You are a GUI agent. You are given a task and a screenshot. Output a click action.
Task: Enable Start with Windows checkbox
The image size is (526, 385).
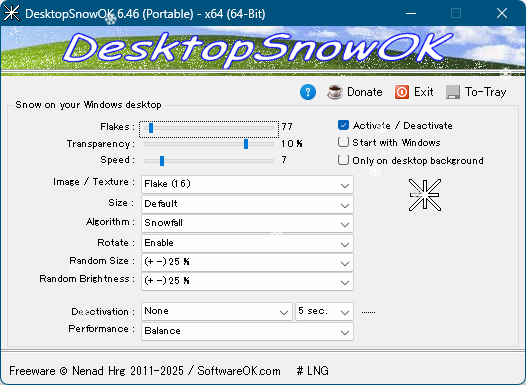pos(343,142)
